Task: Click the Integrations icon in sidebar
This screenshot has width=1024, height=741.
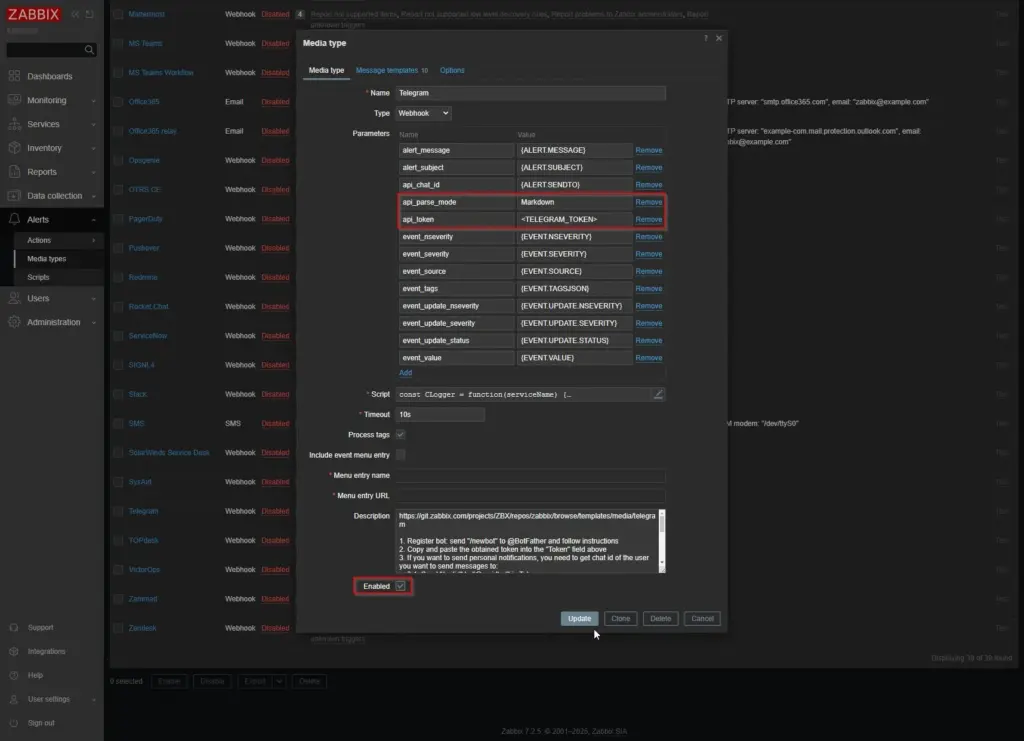Action: [x=14, y=652]
